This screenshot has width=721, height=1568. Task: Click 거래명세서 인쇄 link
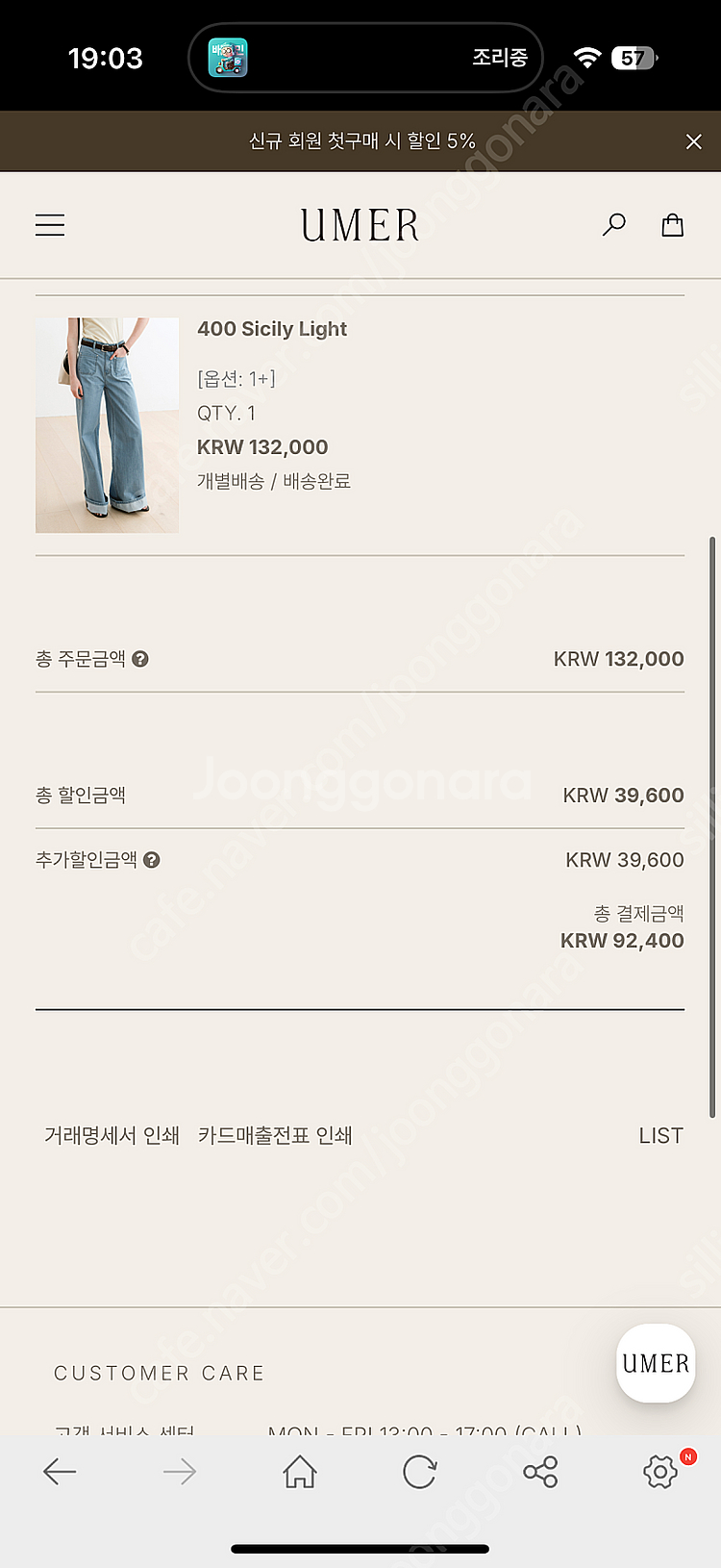point(112,1136)
